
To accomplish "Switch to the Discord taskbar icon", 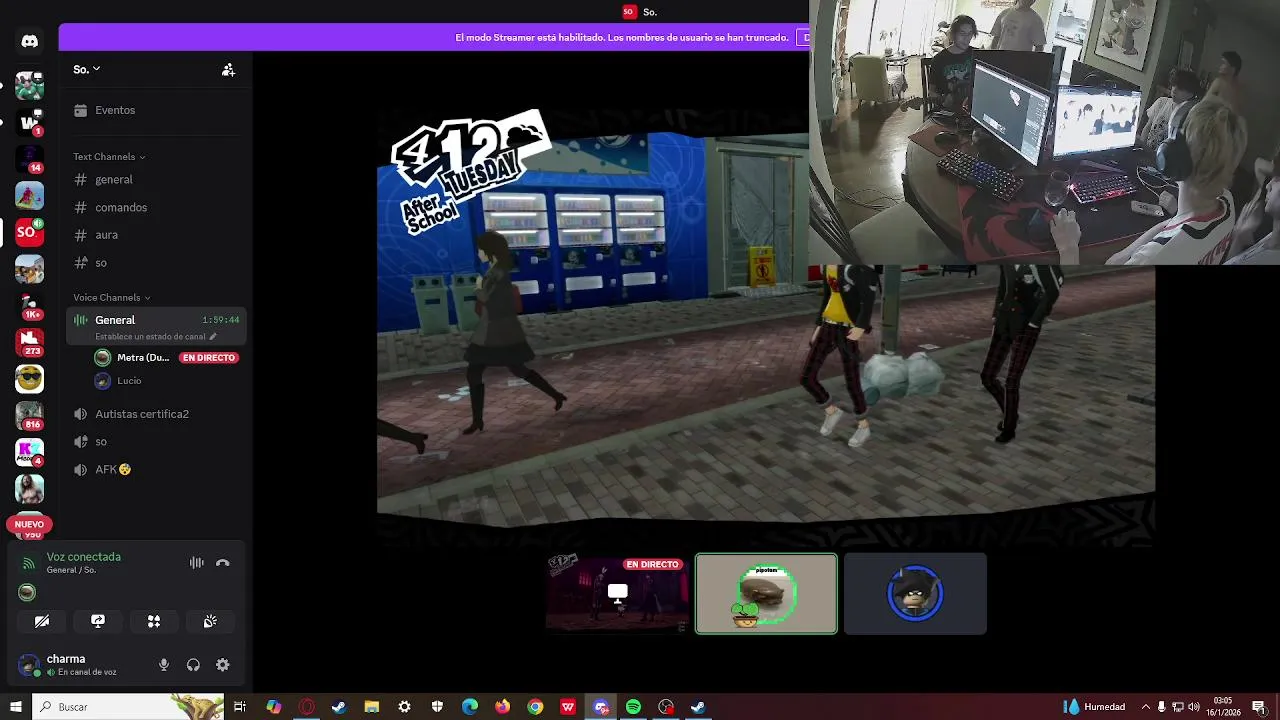I will pos(601,707).
